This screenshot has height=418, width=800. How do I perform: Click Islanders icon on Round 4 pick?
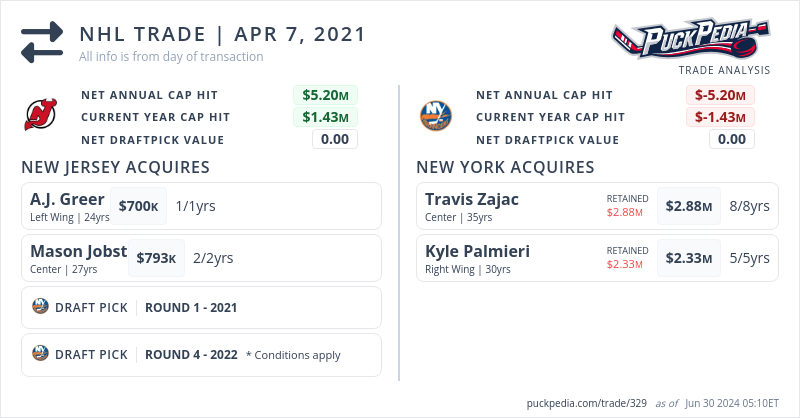coord(41,354)
